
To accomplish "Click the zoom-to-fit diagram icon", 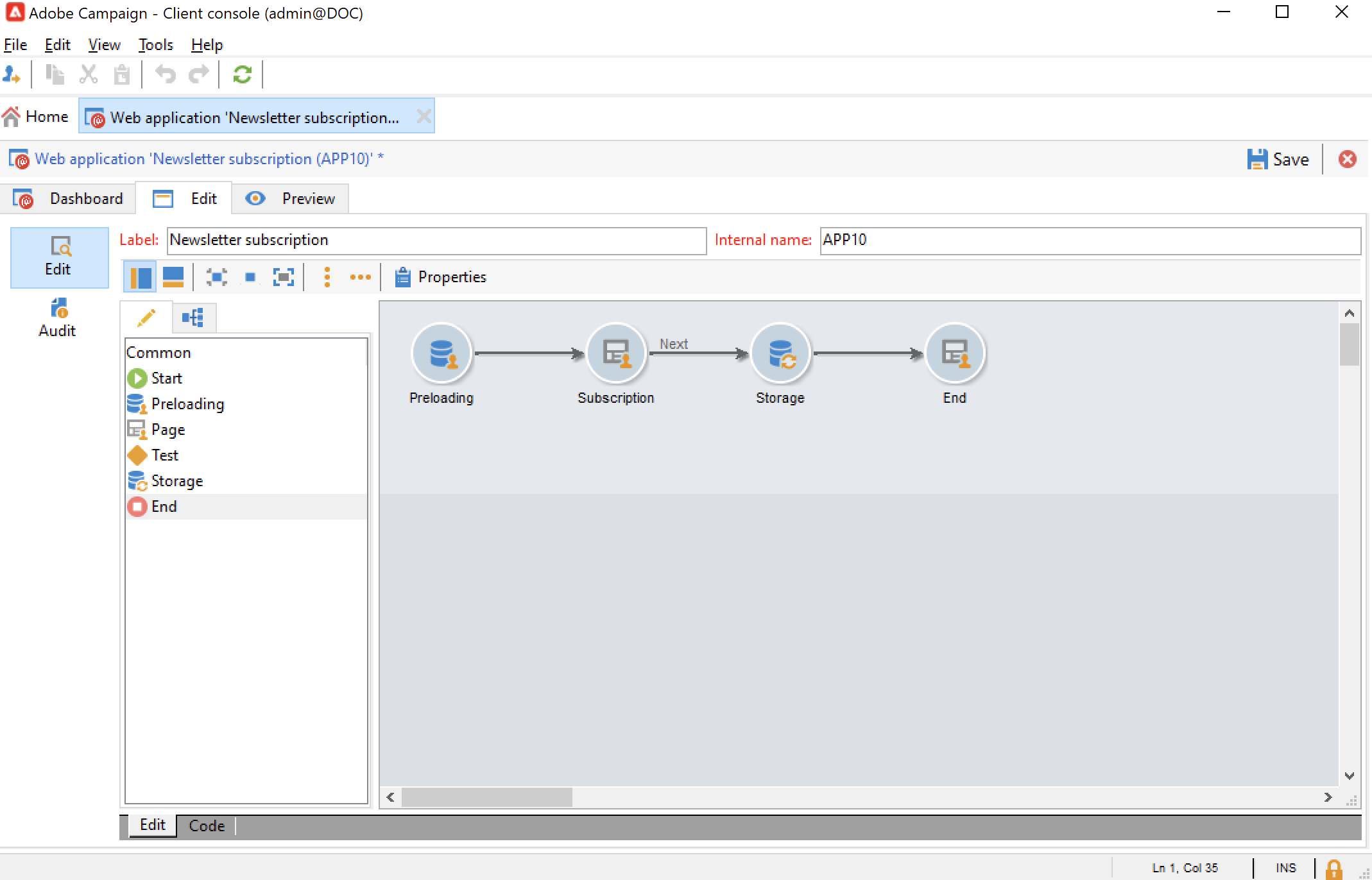I will click(x=283, y=277).
